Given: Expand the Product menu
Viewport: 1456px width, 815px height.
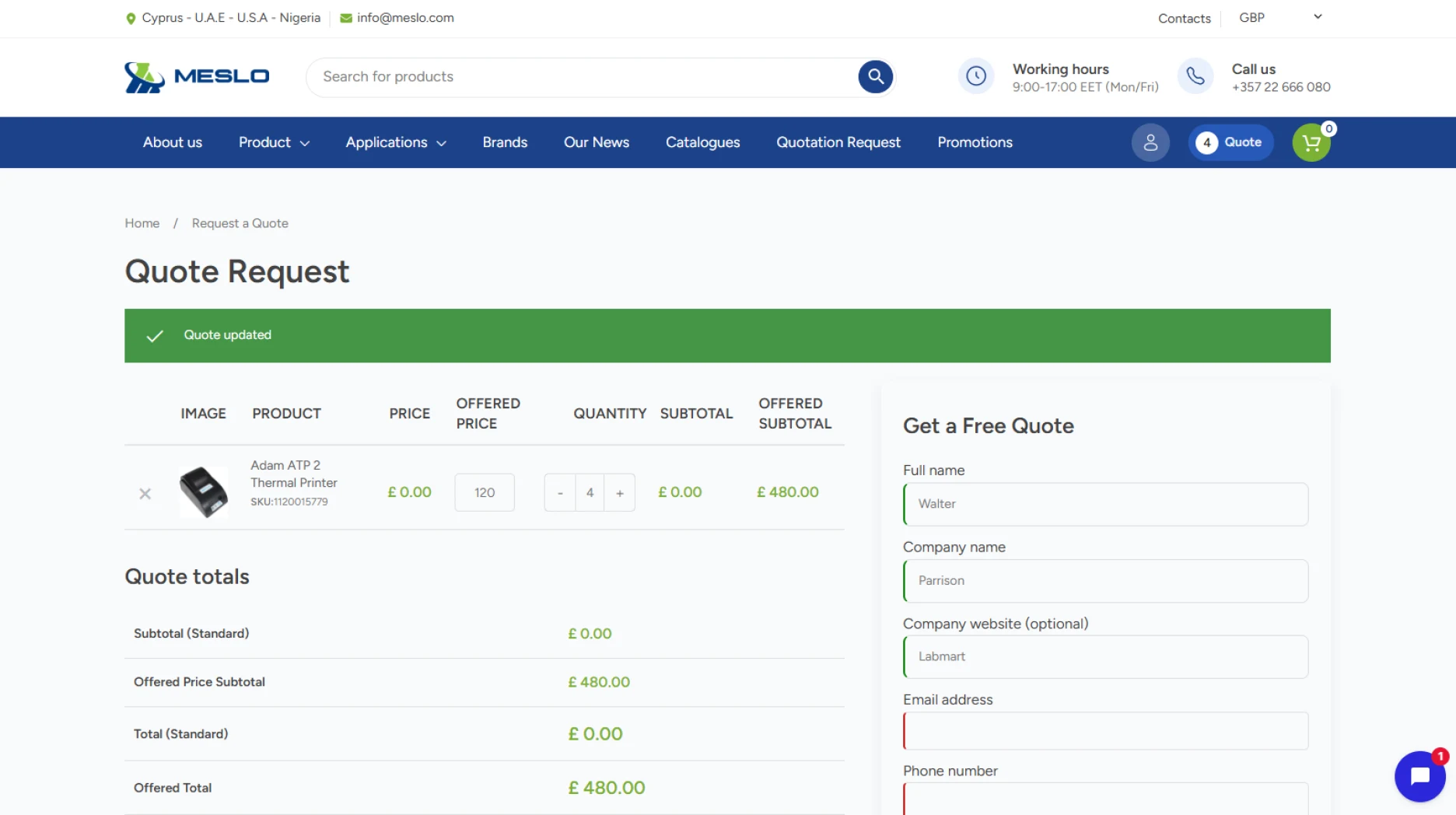Looking at the screenshot, I should point(274,142).
